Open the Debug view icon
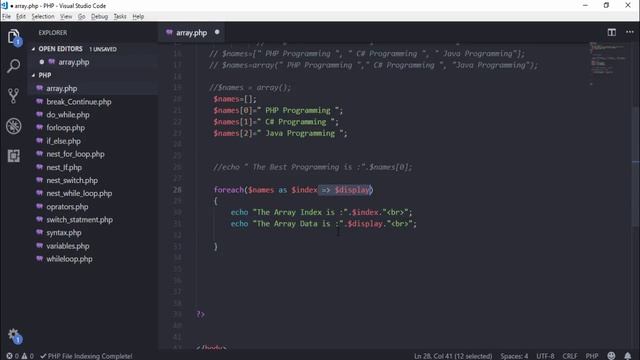Screen dimensions: 640x360 pyautogui.click(x=13, y=126)
